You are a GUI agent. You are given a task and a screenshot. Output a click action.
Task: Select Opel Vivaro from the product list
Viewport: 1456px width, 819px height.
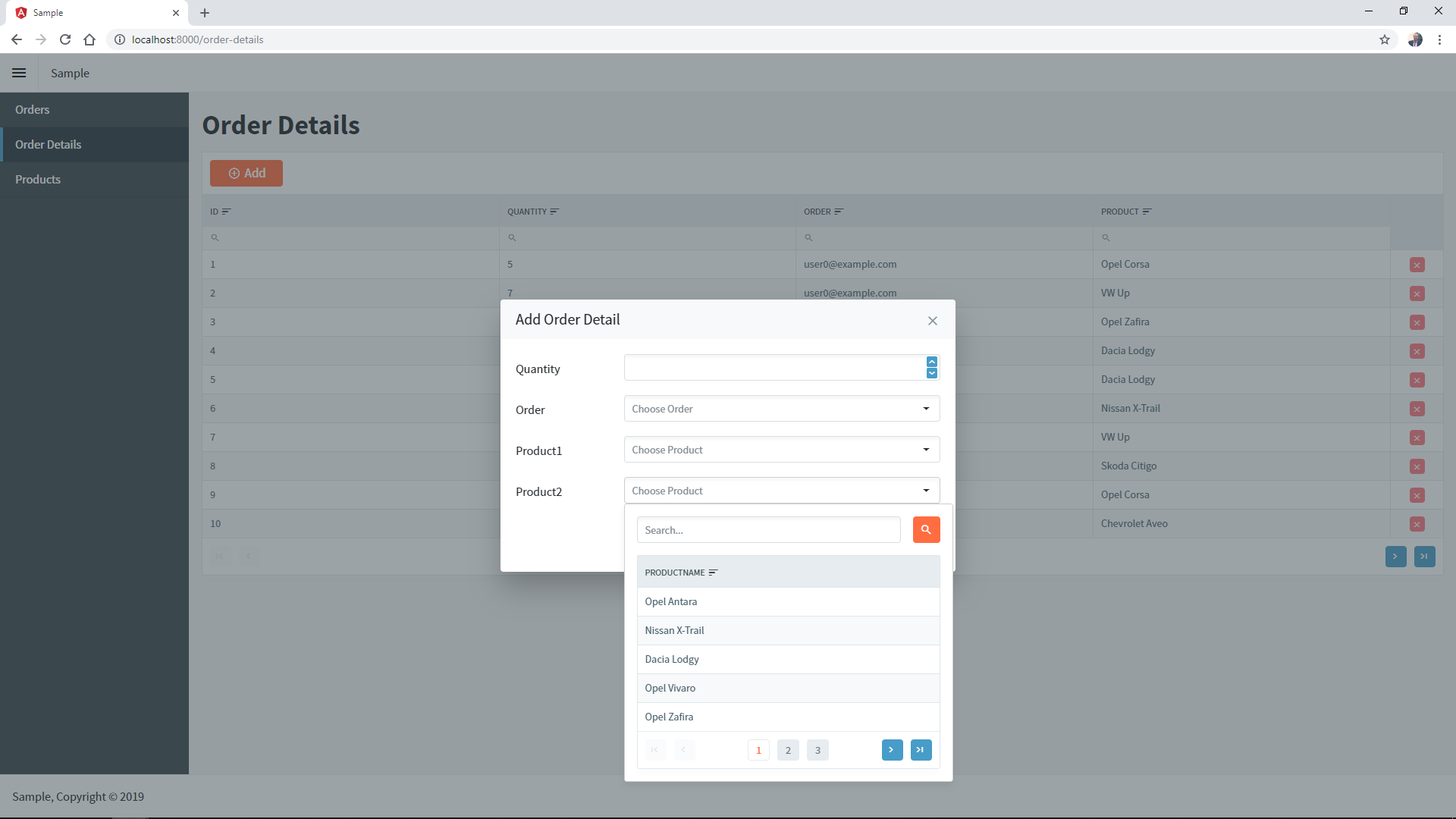pos(670,688)
